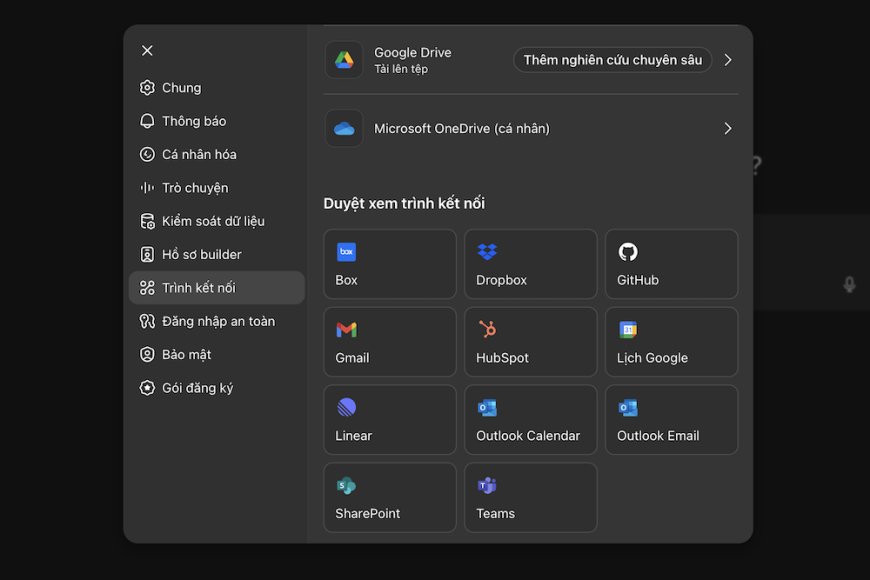This screenshot has width=870, height=580.
Task: Open the SharePoint connector tile
Action: click(389, 497)
